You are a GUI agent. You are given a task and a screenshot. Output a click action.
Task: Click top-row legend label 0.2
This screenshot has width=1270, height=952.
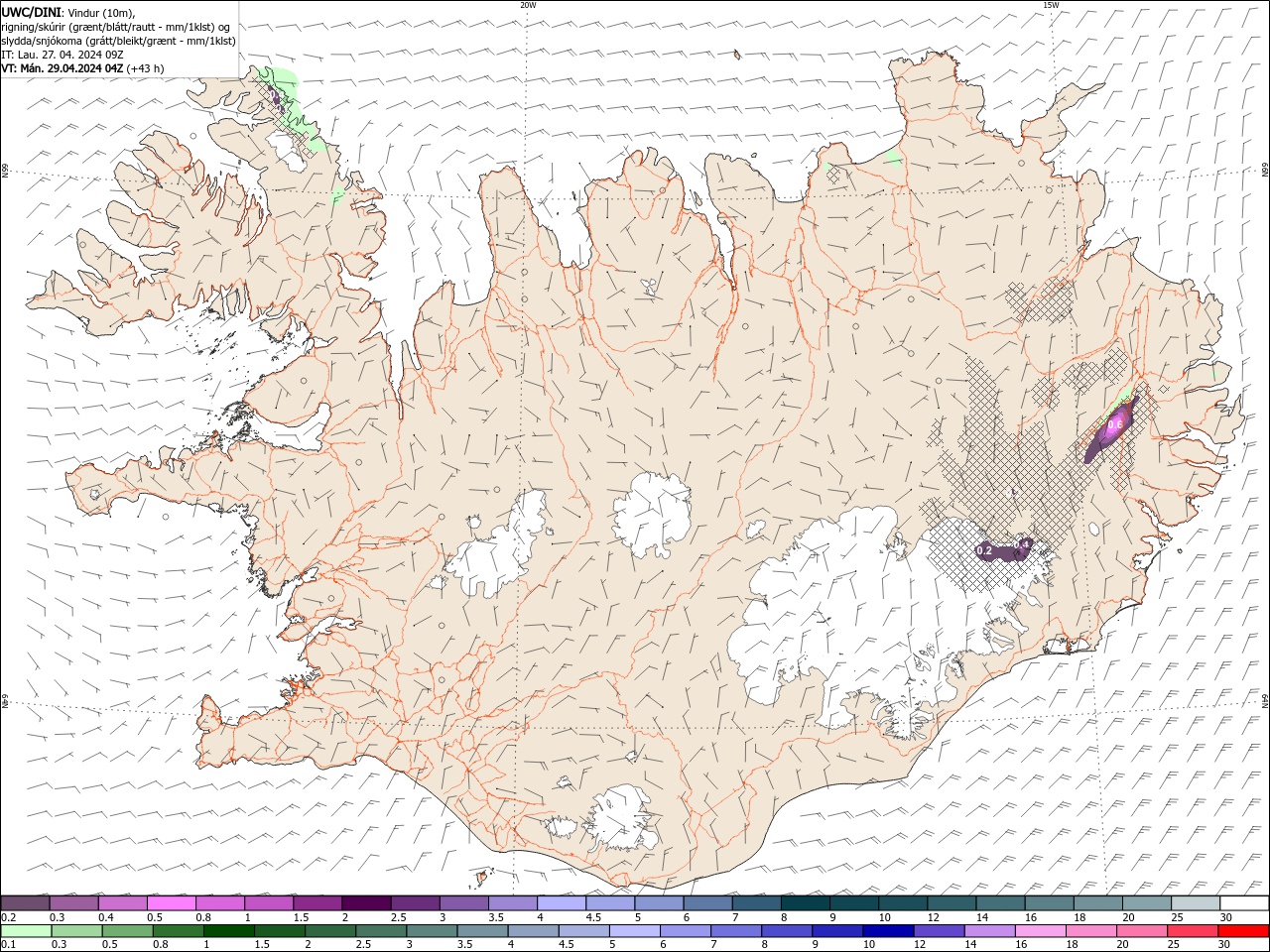10,917
